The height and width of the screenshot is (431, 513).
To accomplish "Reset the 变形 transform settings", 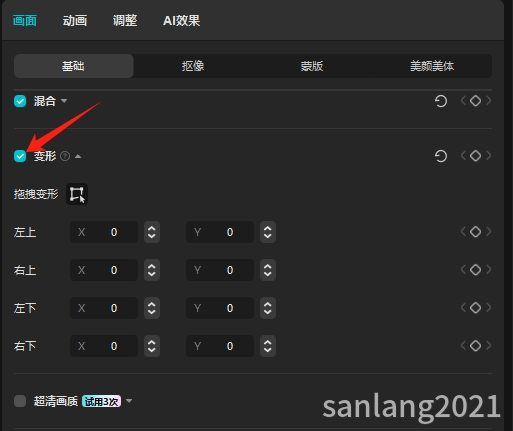I will tap(441, 156).
